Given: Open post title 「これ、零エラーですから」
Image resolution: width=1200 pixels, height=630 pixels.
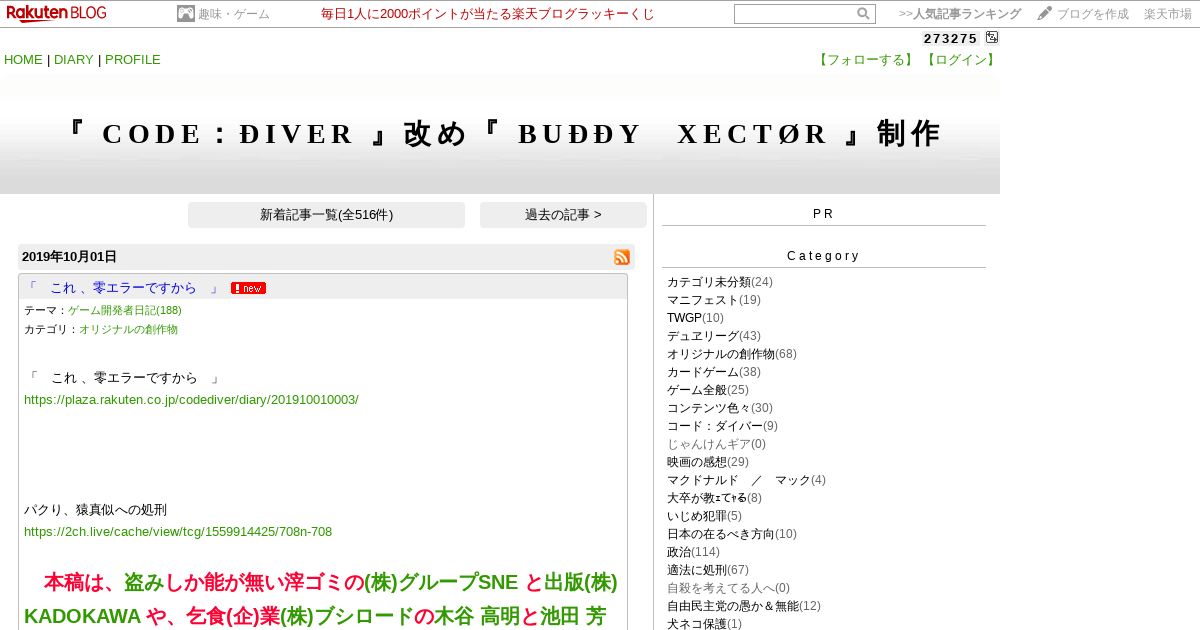Looking at the screenshot, I should (124, 288).
